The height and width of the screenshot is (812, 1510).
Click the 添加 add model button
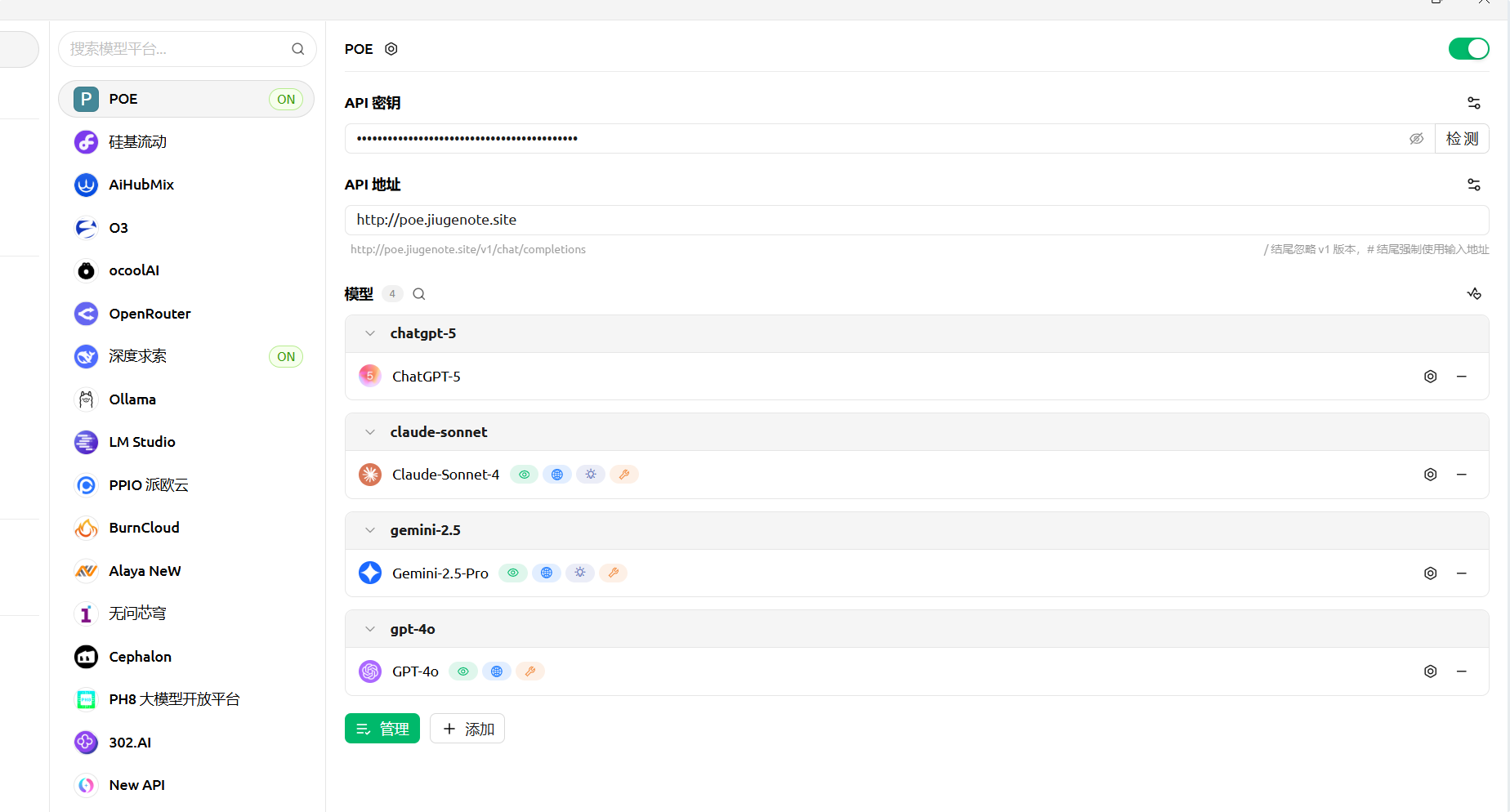pos(467,729)
